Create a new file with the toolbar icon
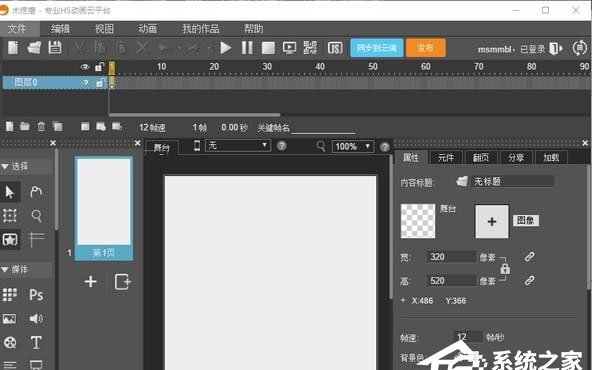Image resolution: width=592 pixels, height=370 pixels. [13, 48]
